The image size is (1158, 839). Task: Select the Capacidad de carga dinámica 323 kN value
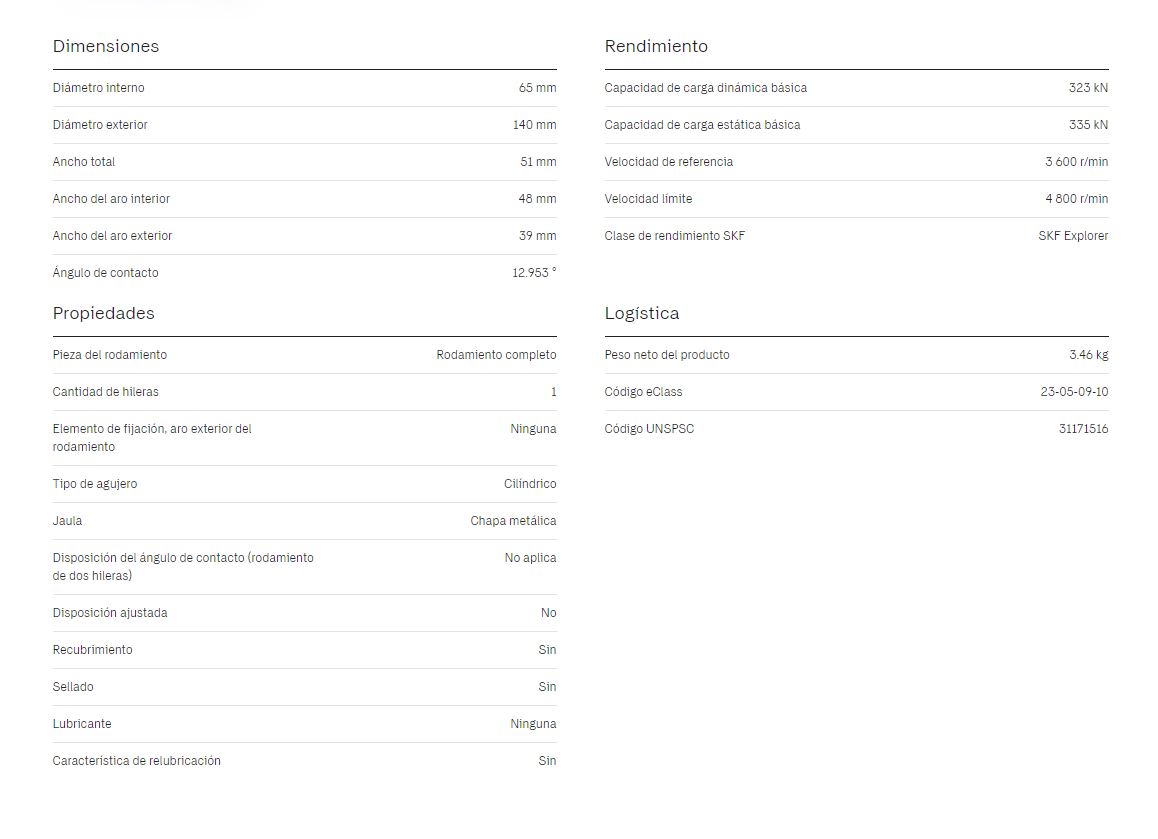coord(1088,88)
